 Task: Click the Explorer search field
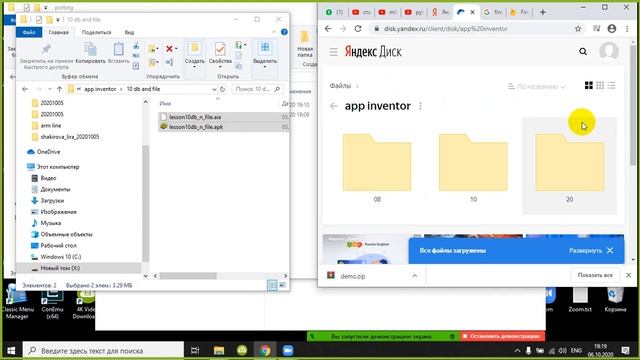click(x=257, y=89)
